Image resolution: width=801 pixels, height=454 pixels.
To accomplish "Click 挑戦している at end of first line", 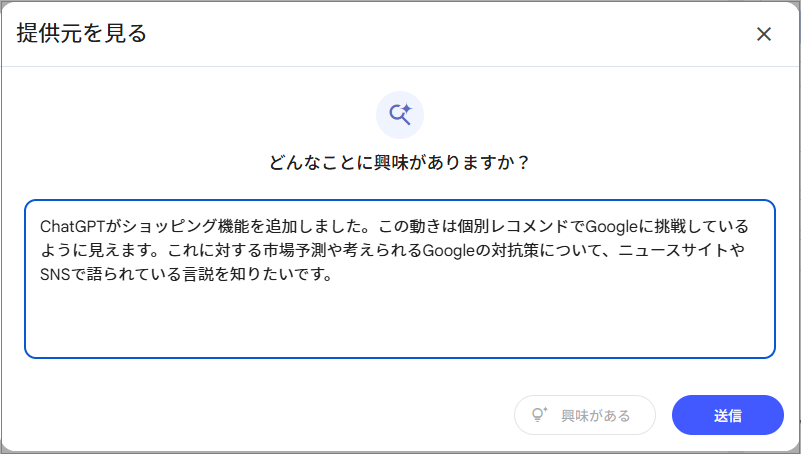I will [x=702, y=226].
